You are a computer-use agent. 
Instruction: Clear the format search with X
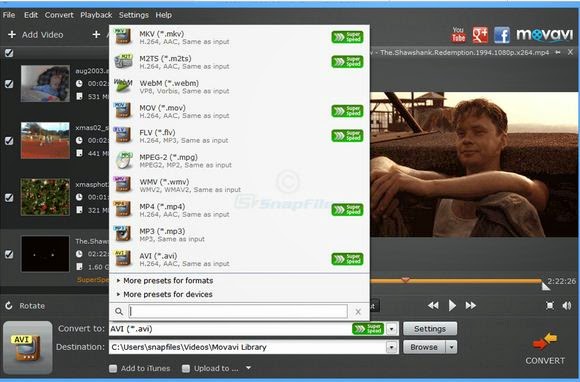click(x=358, y=312)
